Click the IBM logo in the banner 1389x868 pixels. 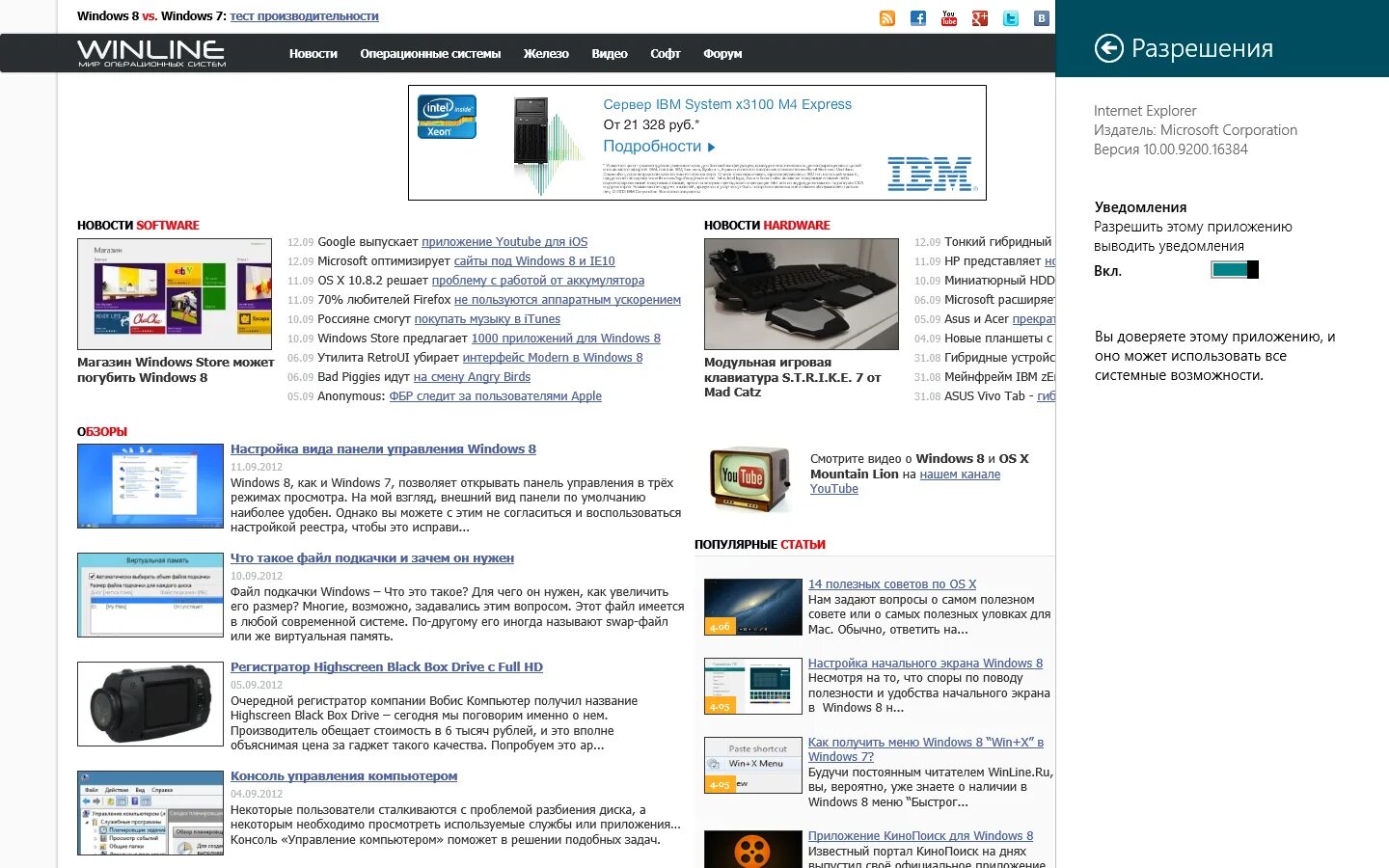point(930,174)
